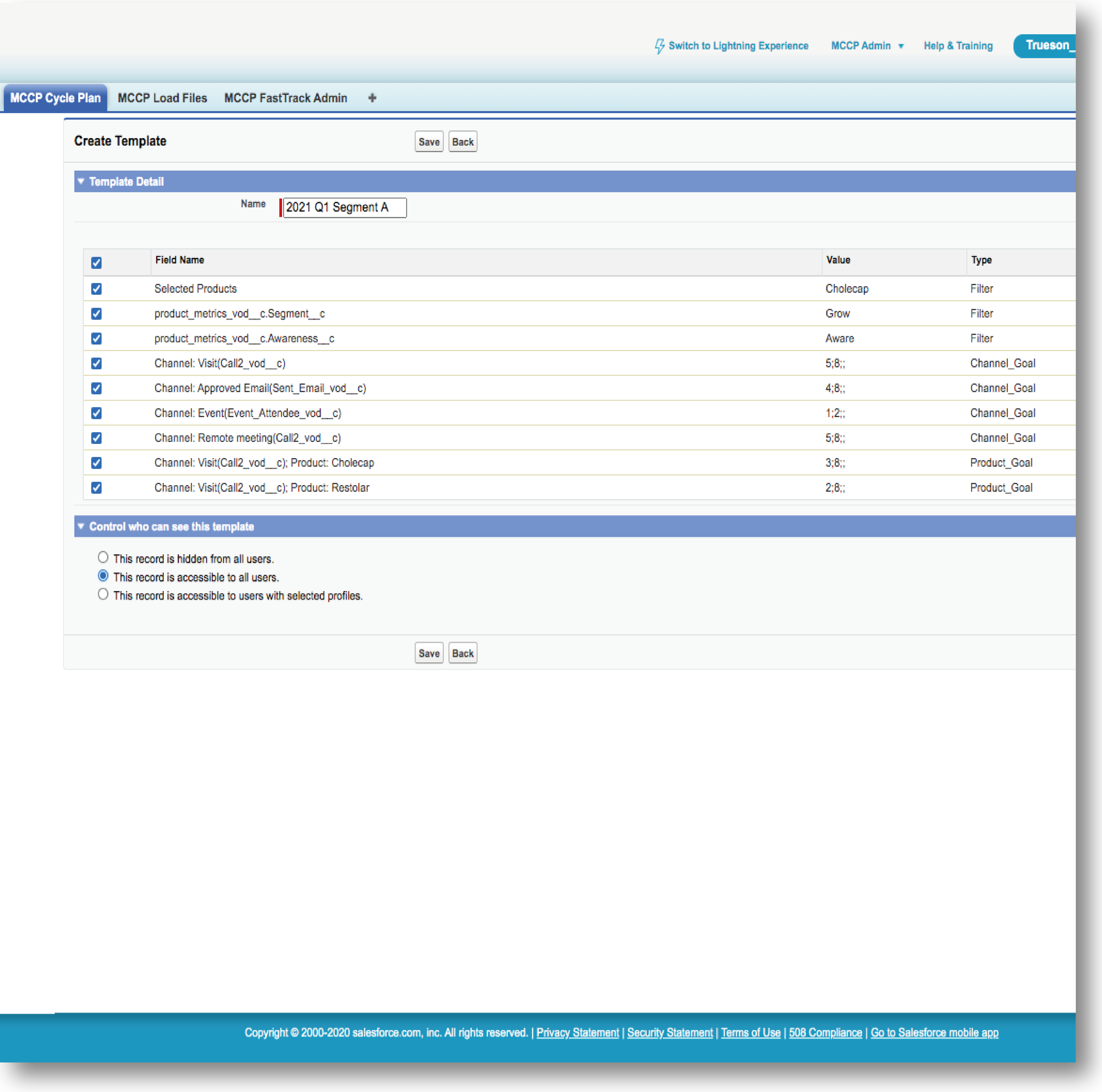Click Switch to Lightning Experience link

pyautogui.click(x=738, y=46)
